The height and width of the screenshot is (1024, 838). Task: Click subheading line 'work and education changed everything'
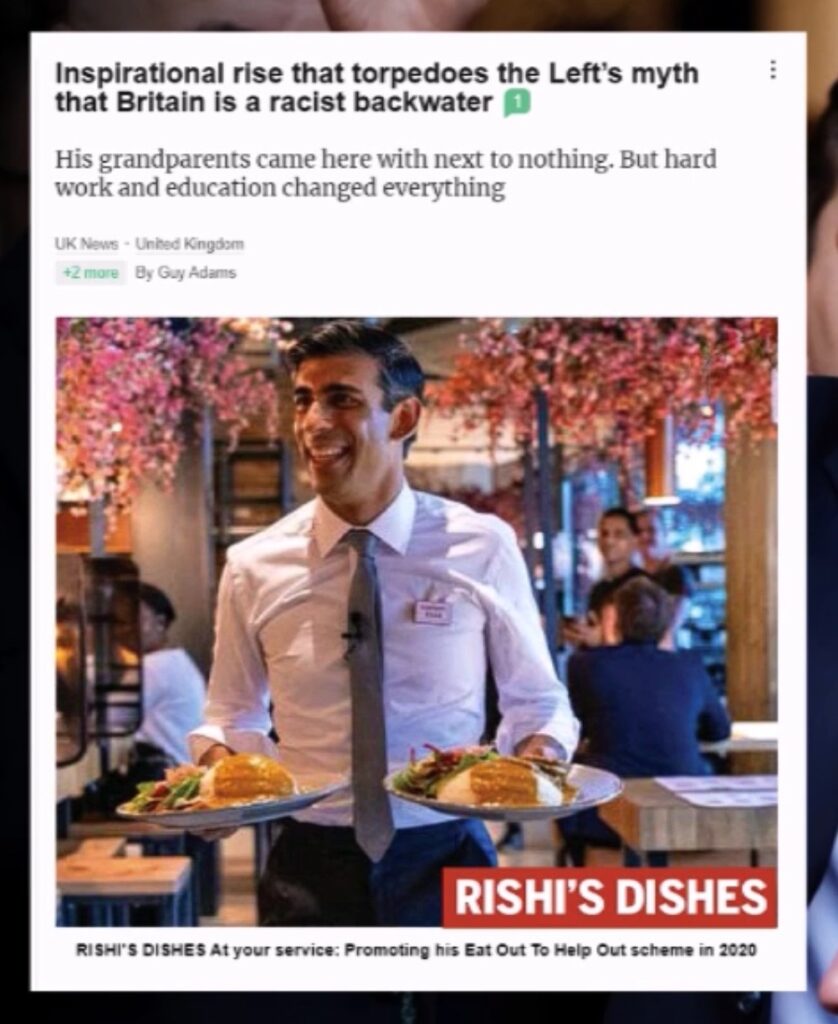[280, 188]
